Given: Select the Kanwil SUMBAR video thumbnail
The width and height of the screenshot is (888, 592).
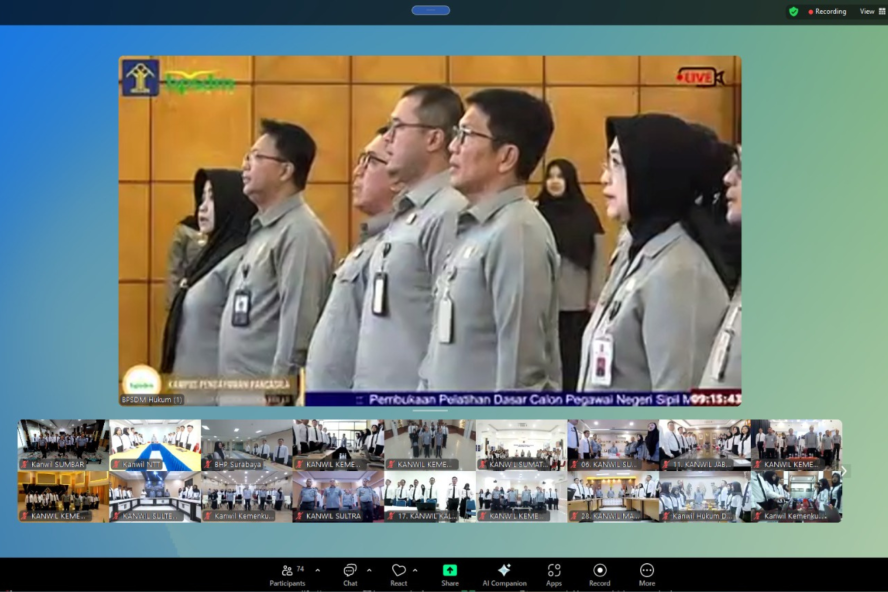Looking at the screenshot, I should [x=63, y=444].
